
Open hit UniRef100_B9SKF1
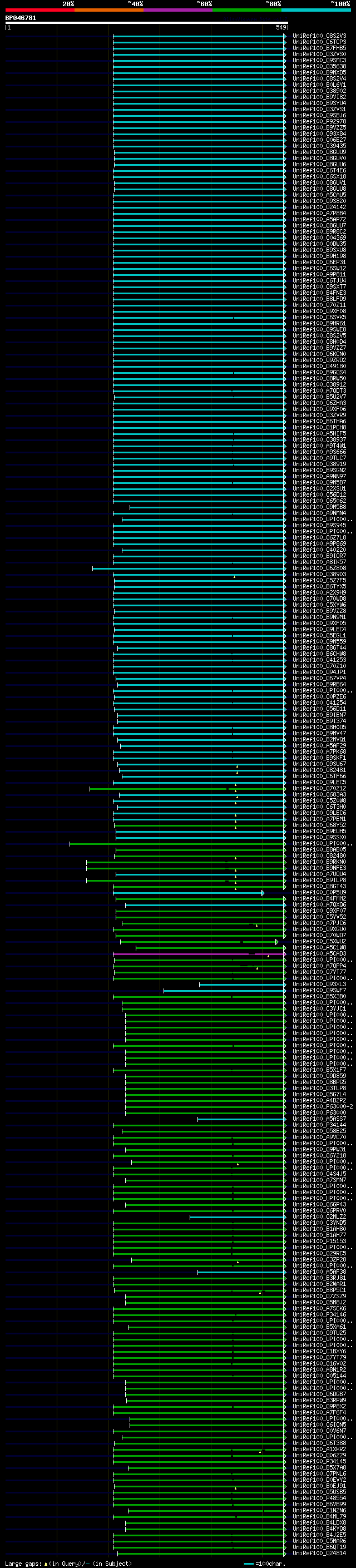click(x=319, y=759)
